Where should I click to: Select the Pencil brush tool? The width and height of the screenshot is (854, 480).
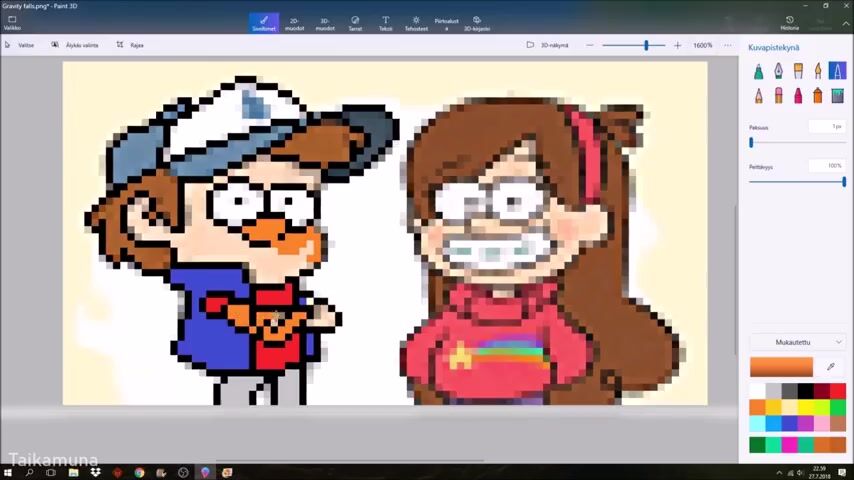[x=759, y=96]
